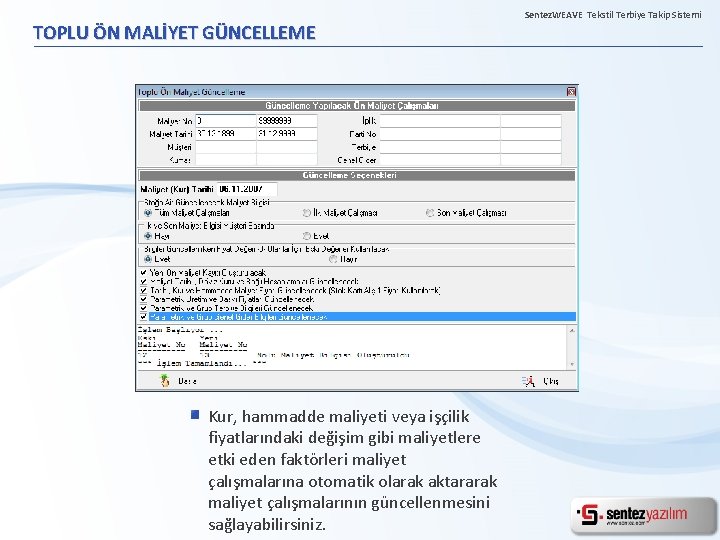720x540 pixels.
Task: Click the 'Güncelleme Seçenekleri' section header
Action: [357, 175]
